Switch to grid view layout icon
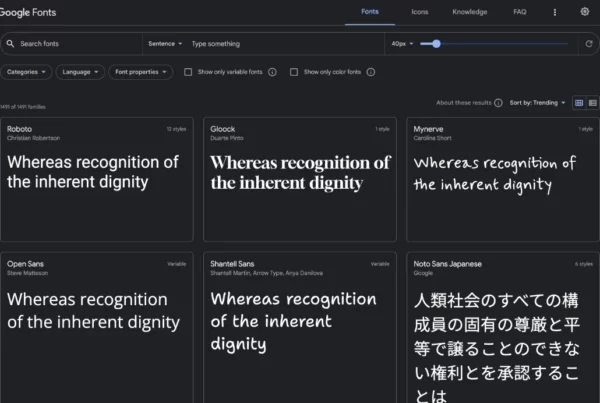Image resolution: width=600 pixels, height=403 pixels. click(x=579, y=103)
